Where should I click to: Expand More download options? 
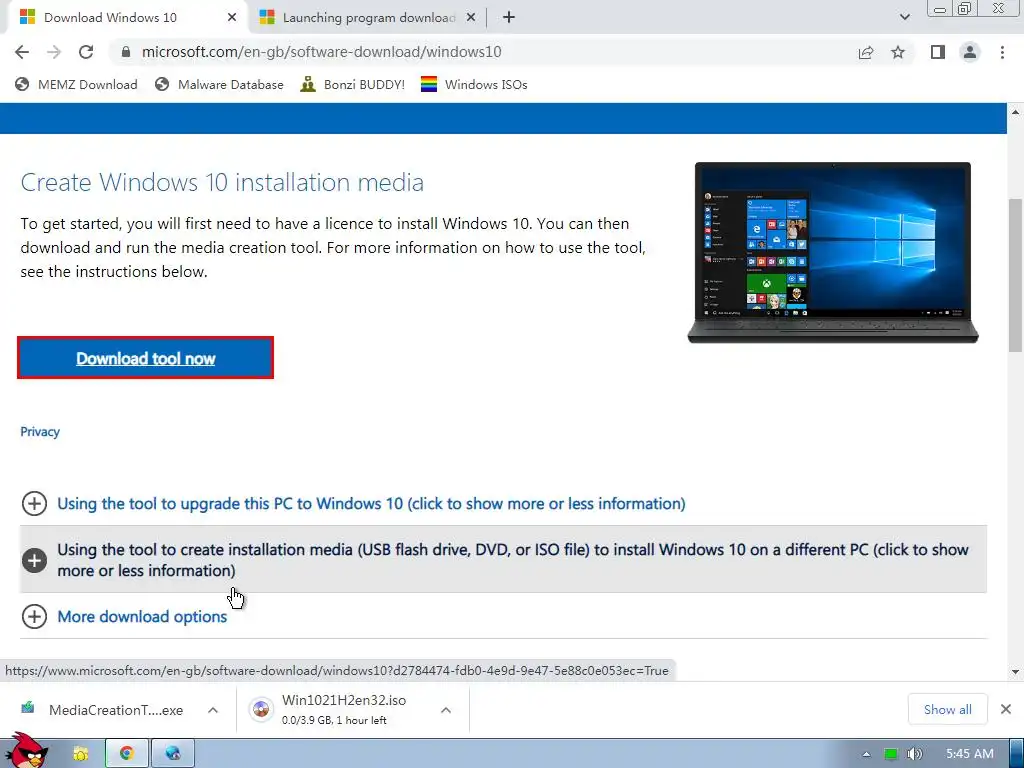point(124,616)
